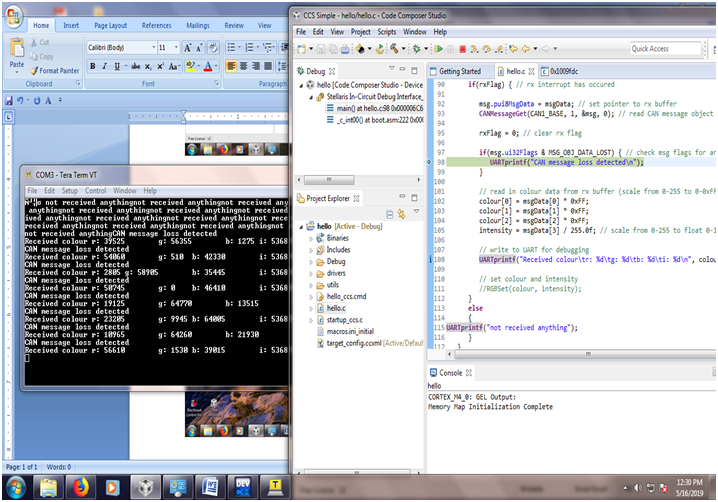Image resolution: width=718 pixels, height=502 pixels.
Task: Click the Undo icon in Word quick access
Action: (x=20, y=100)
